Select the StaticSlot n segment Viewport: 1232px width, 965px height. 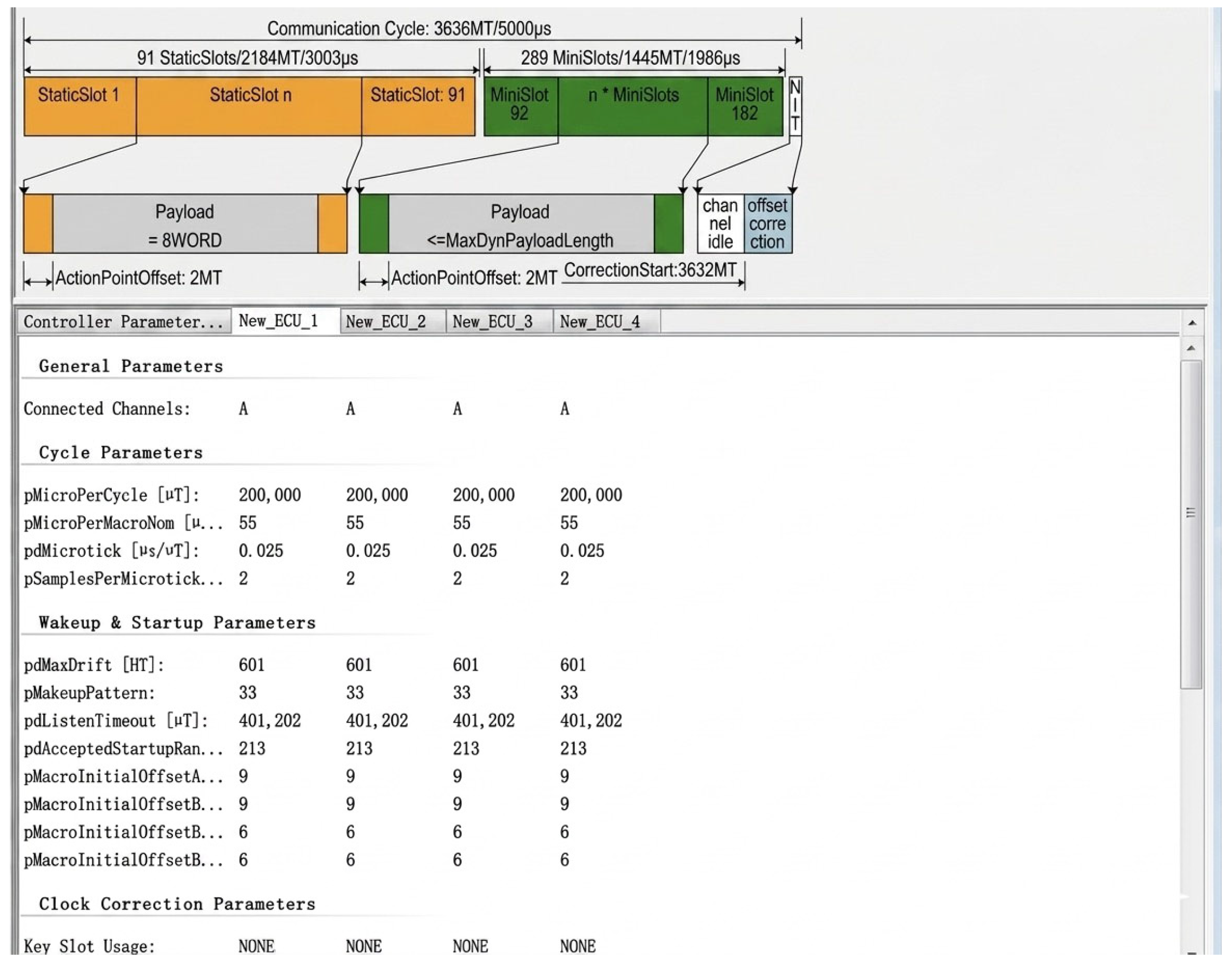click(248, 107)
